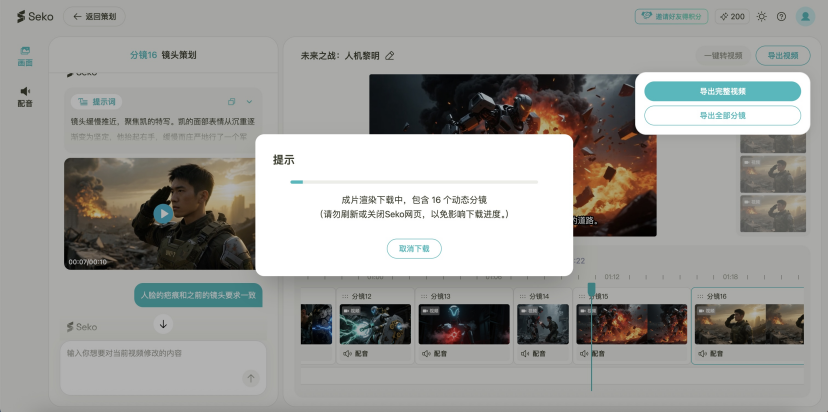Edit title 未来之战：人机黎明 with pencil icon
Screen dimensions: 828x412
click(390, 55)
